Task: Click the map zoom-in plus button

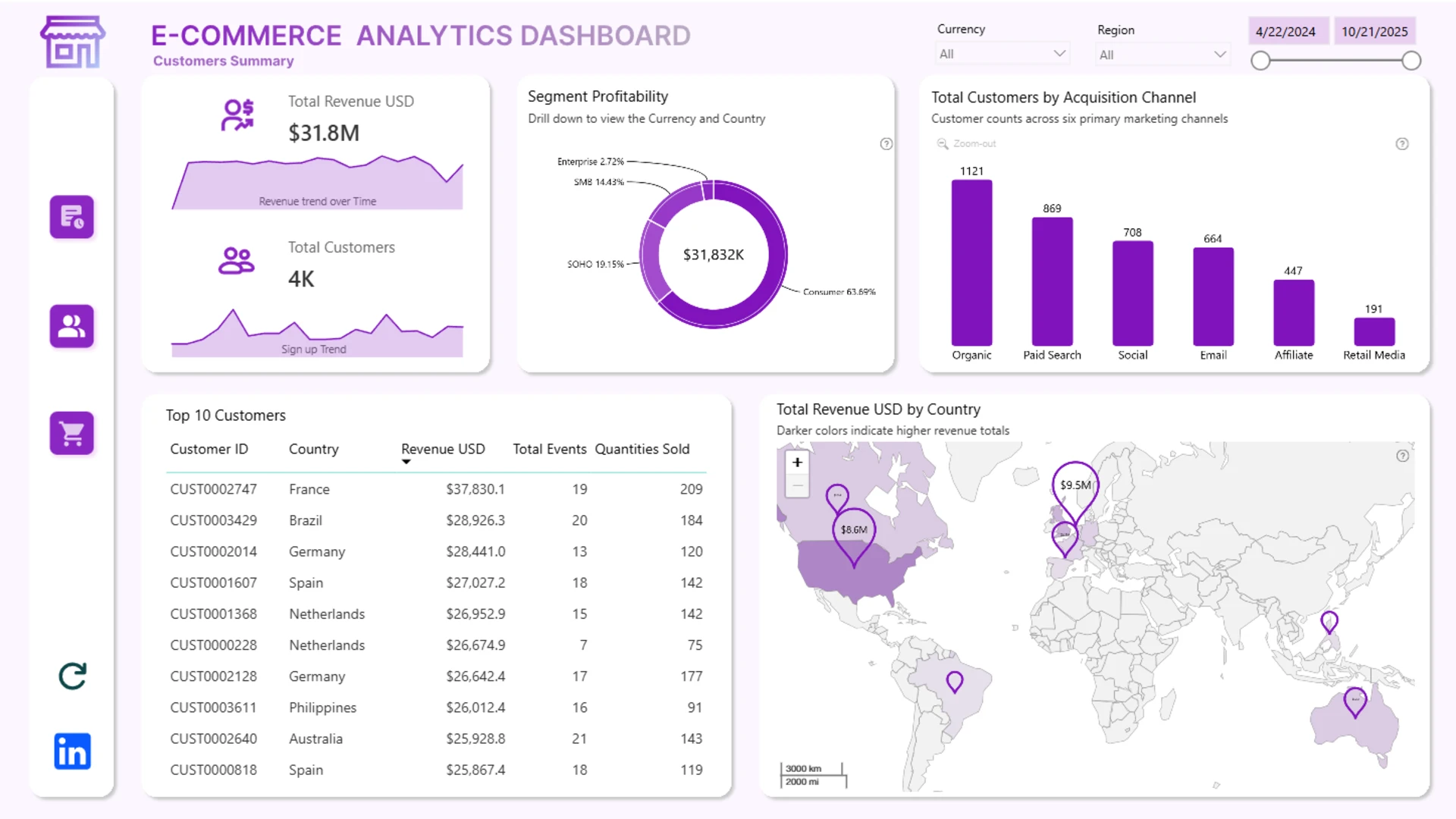Action: tap(797, 462)
